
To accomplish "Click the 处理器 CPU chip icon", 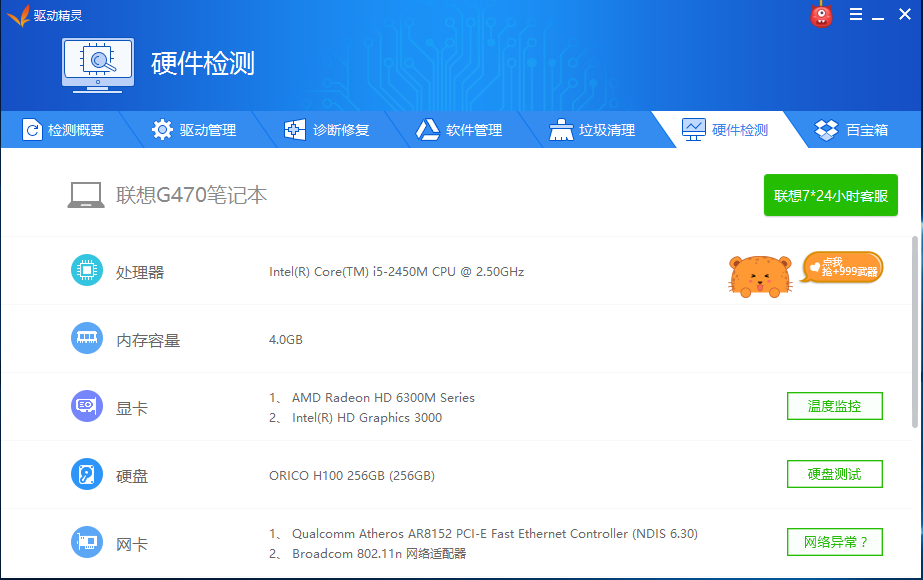I will 87,270.
